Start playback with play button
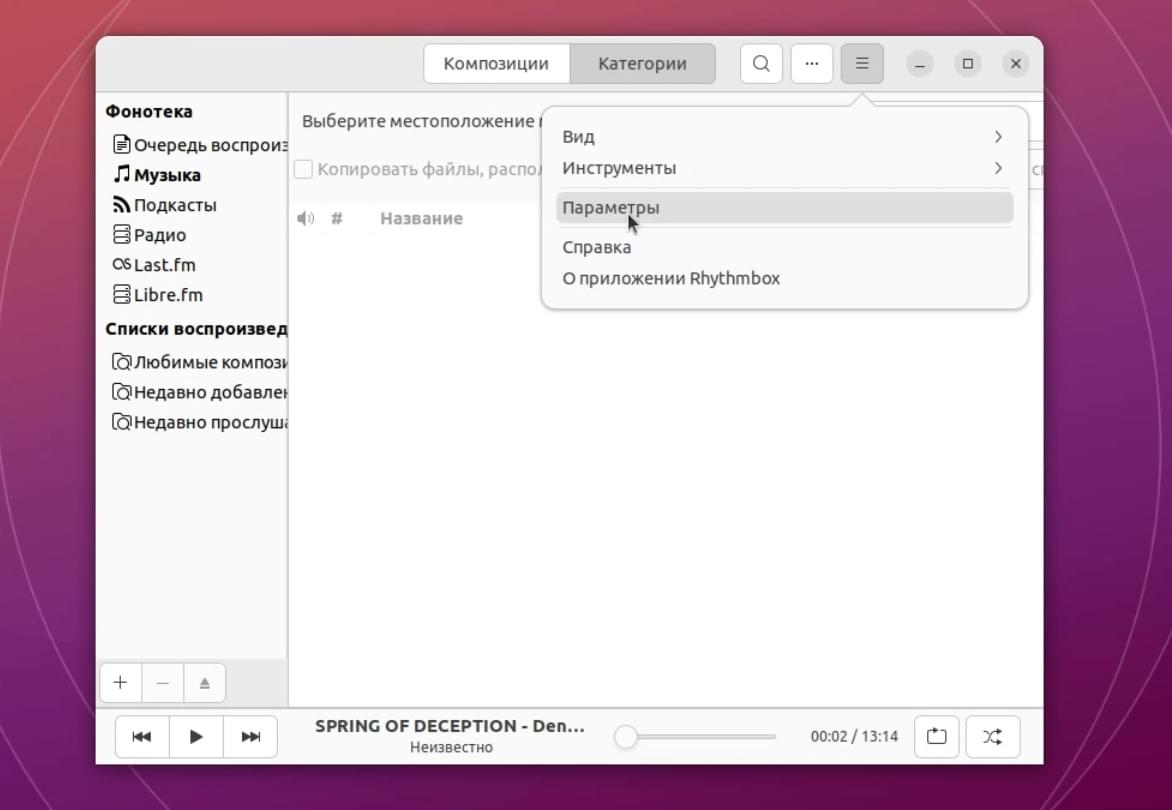 pyautogui.click(x=196, y=737)
